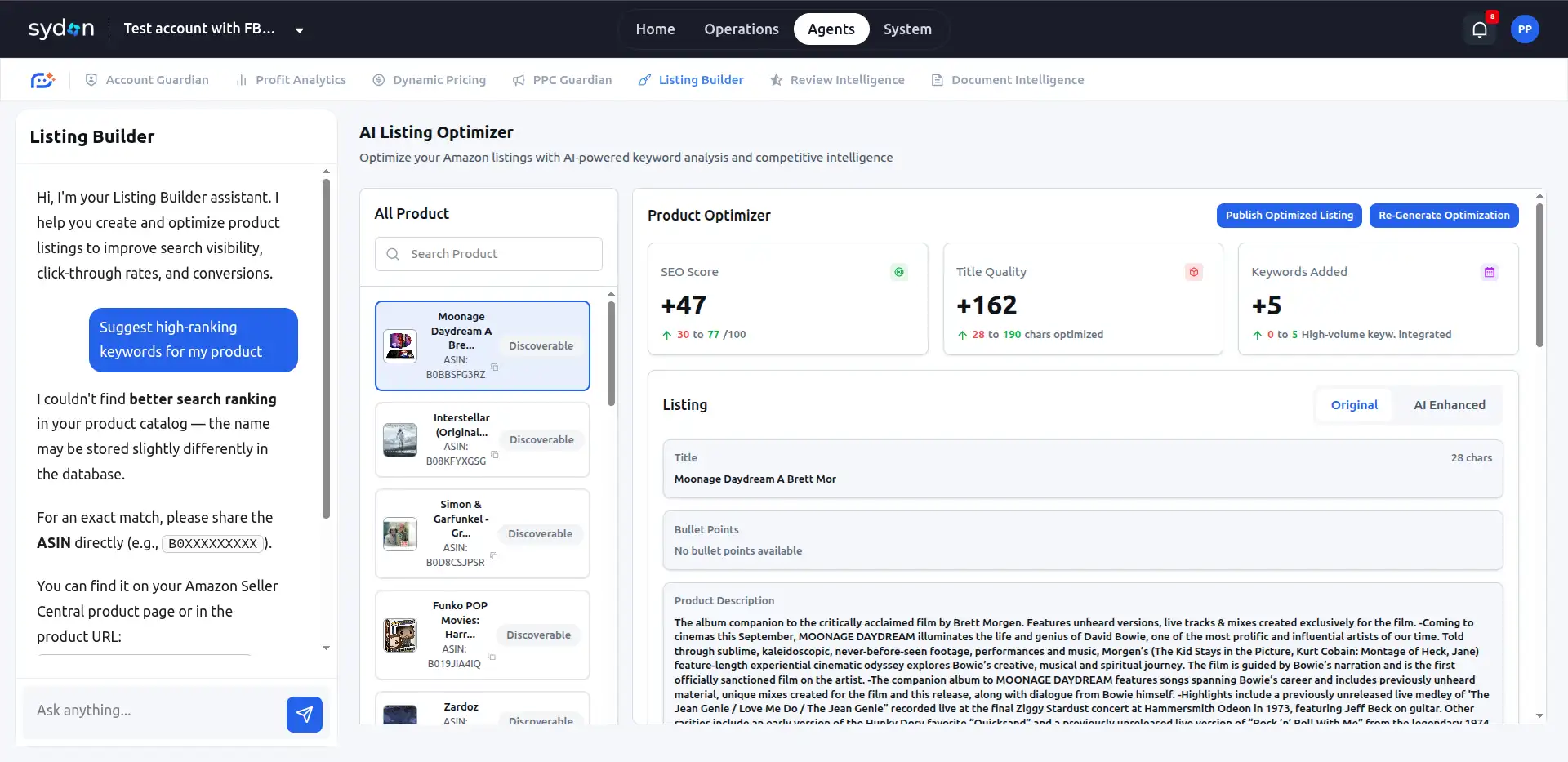Viewport: 1568px width, 762px height.
Task: Select the Agents nav tab
Action: tap(831, 29)
